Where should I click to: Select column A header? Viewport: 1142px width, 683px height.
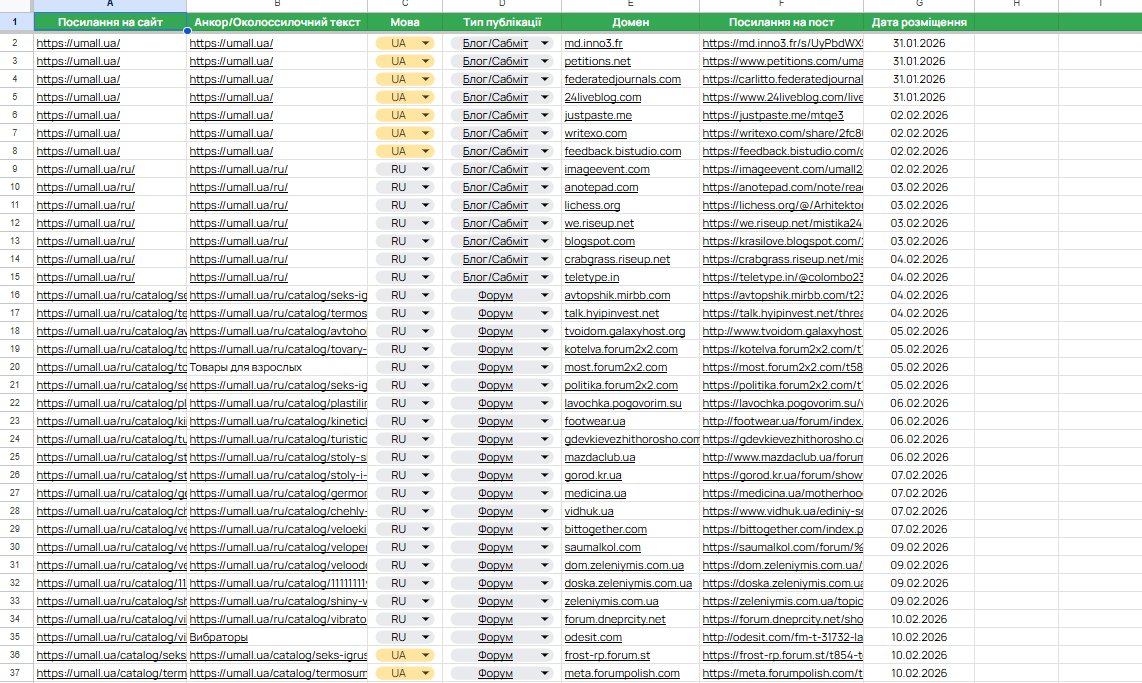(x=110, y=5)
